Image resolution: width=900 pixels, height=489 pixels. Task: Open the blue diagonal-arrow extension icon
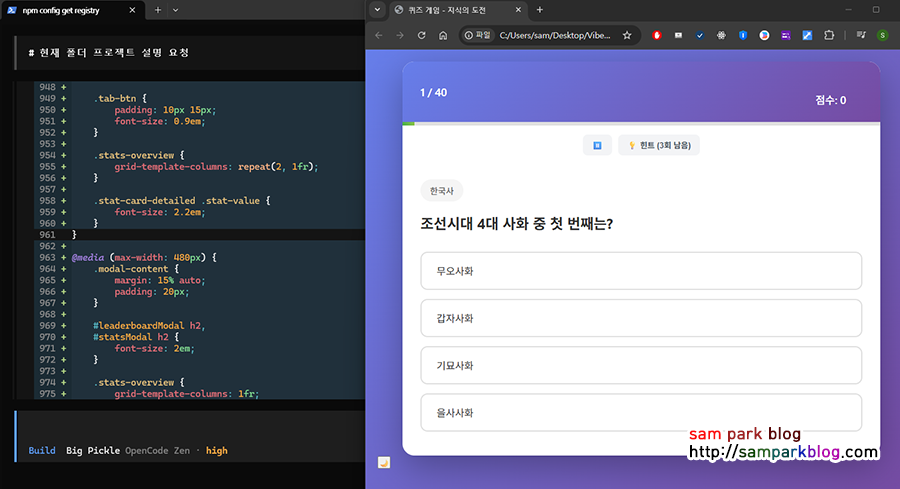pyautogui.click(x=807, y=36)
